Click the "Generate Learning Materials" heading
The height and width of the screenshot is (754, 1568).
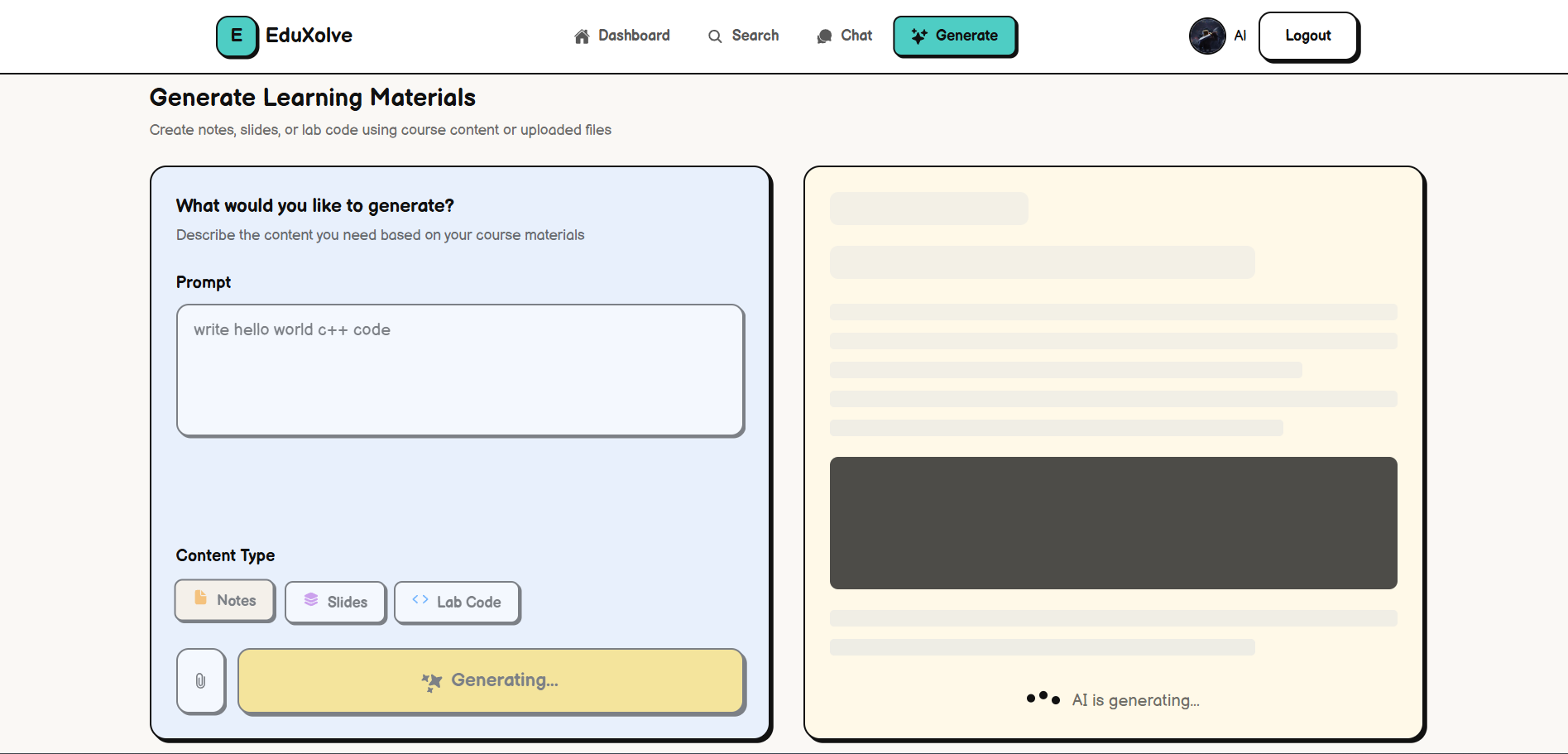pyautogui.click(x=313, y=98)
